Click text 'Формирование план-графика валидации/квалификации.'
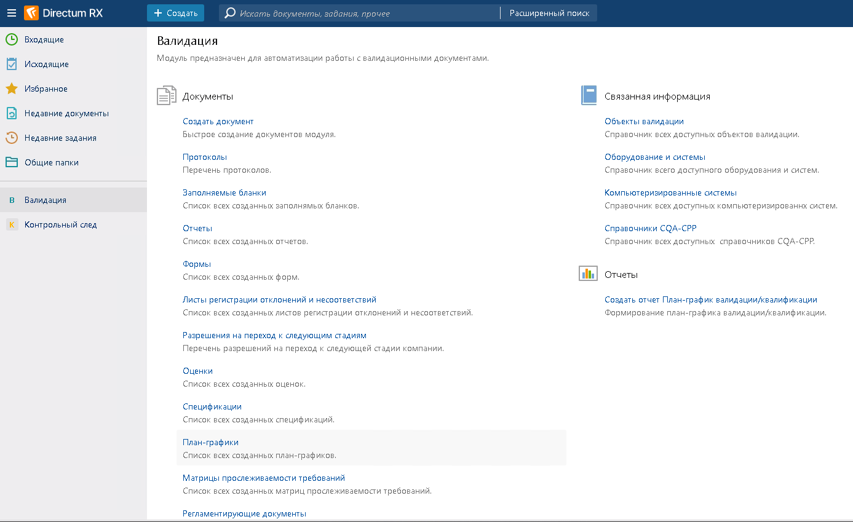Viewport: 853px width, 522px height. 715,313
